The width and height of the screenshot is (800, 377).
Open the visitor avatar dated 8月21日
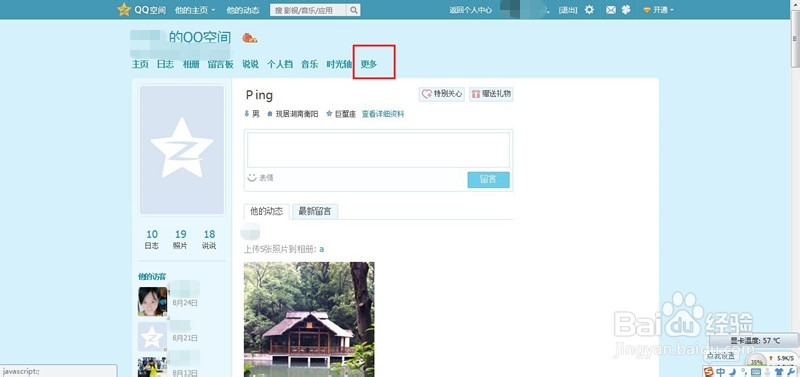point(152,337)
